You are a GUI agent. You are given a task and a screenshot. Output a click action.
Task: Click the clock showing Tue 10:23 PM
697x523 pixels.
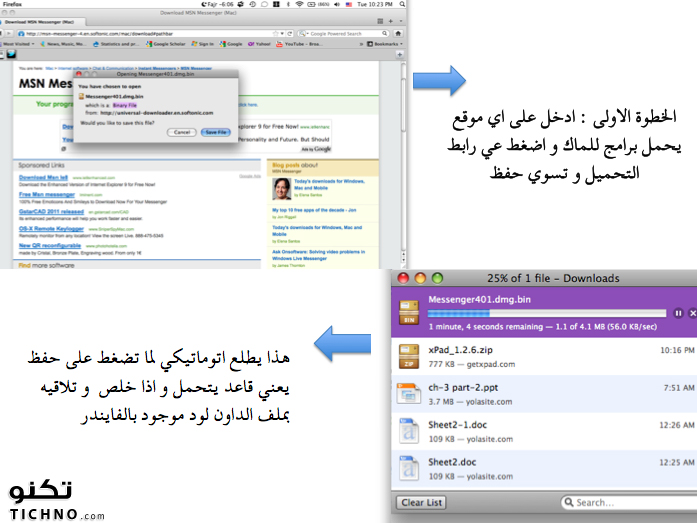pyautogui.click(x=375, y=4)
